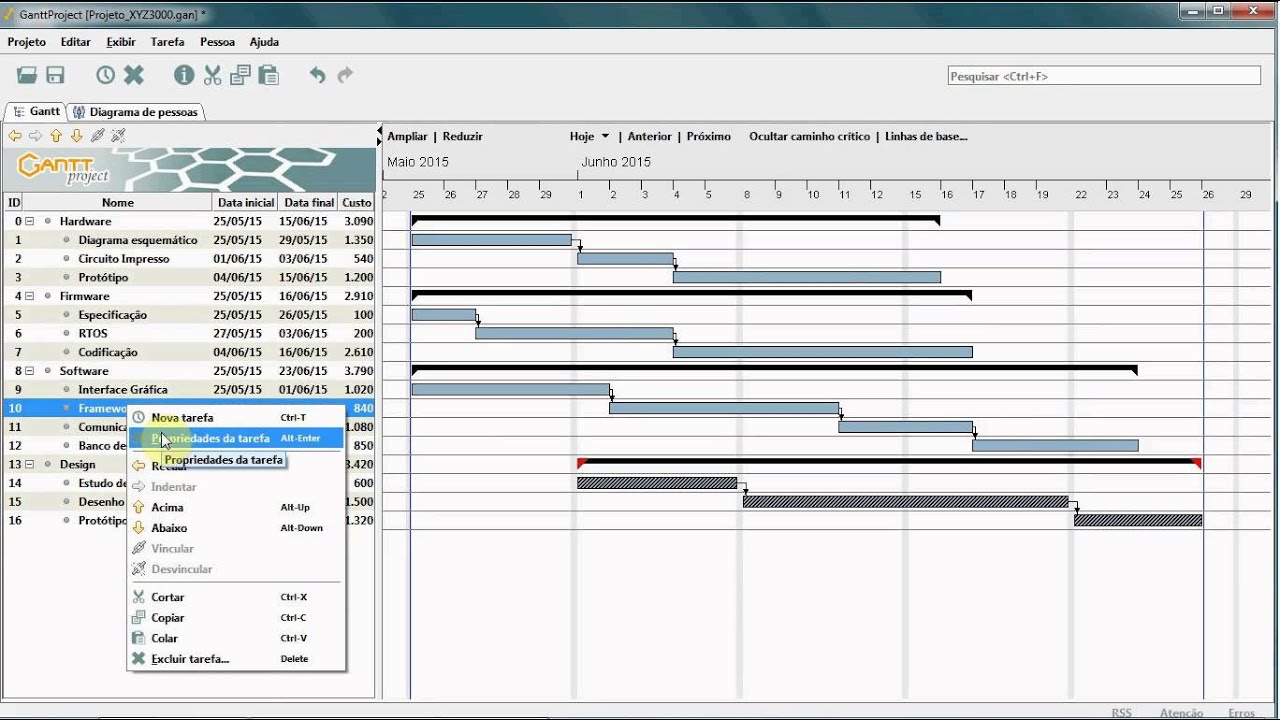Image resolution: width=1280 pixels, height=720 pixels.
Task: Switch to Diagrama de pessoas tab
Action: (137, 112)
